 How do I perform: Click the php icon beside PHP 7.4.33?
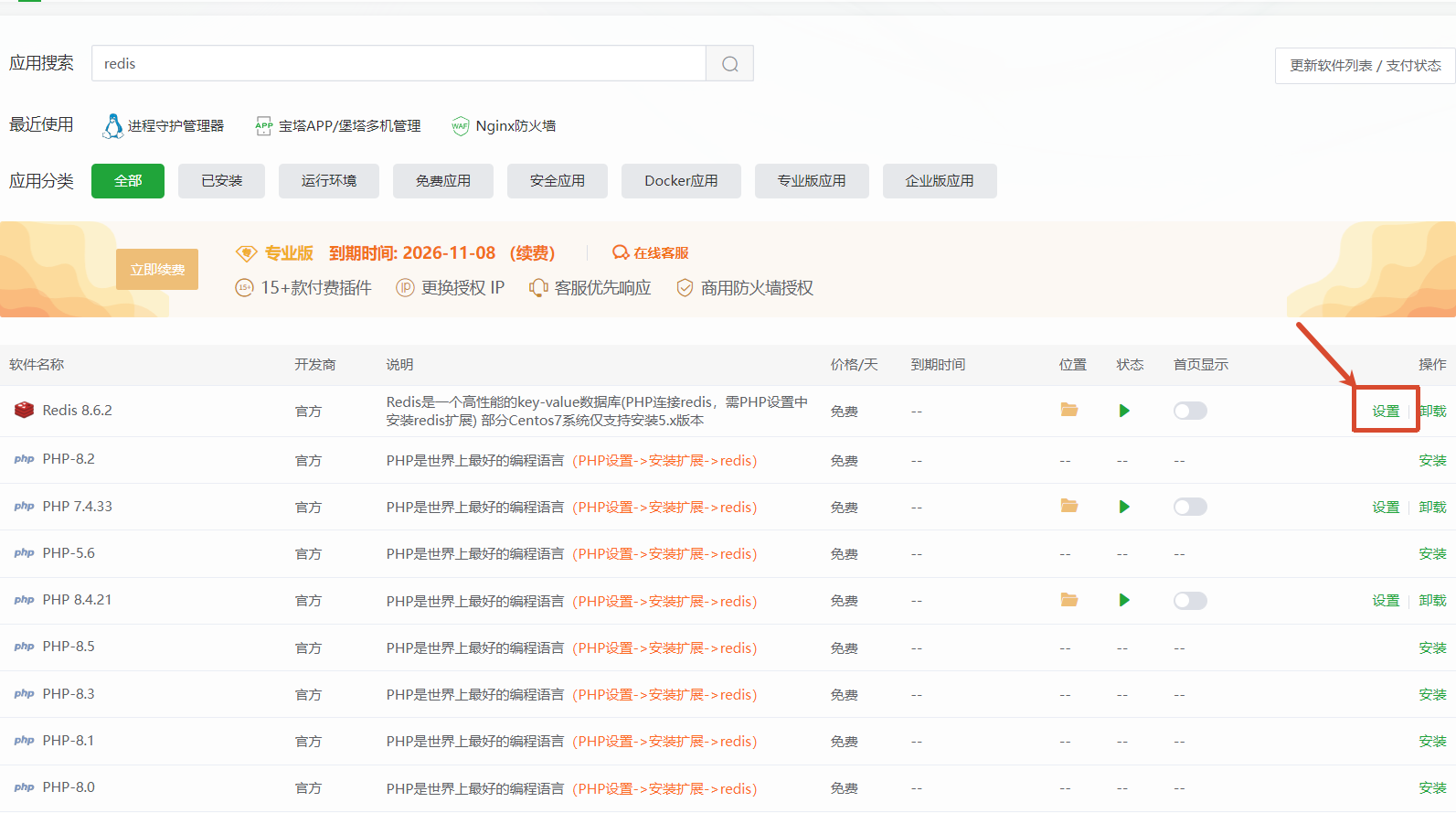(24, 507)
